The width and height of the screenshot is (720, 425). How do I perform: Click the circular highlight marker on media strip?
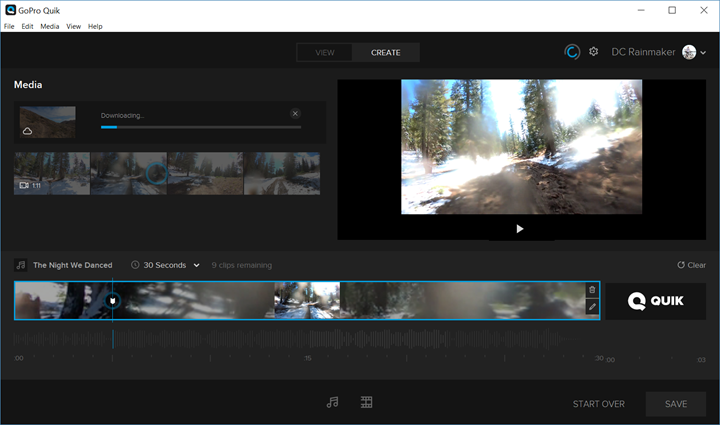coord(157,173)
